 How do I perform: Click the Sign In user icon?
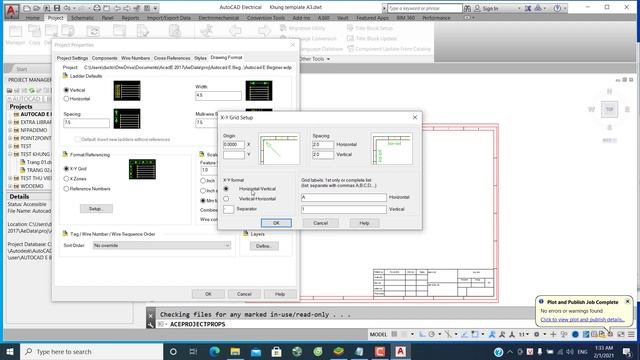coord(477,8)
